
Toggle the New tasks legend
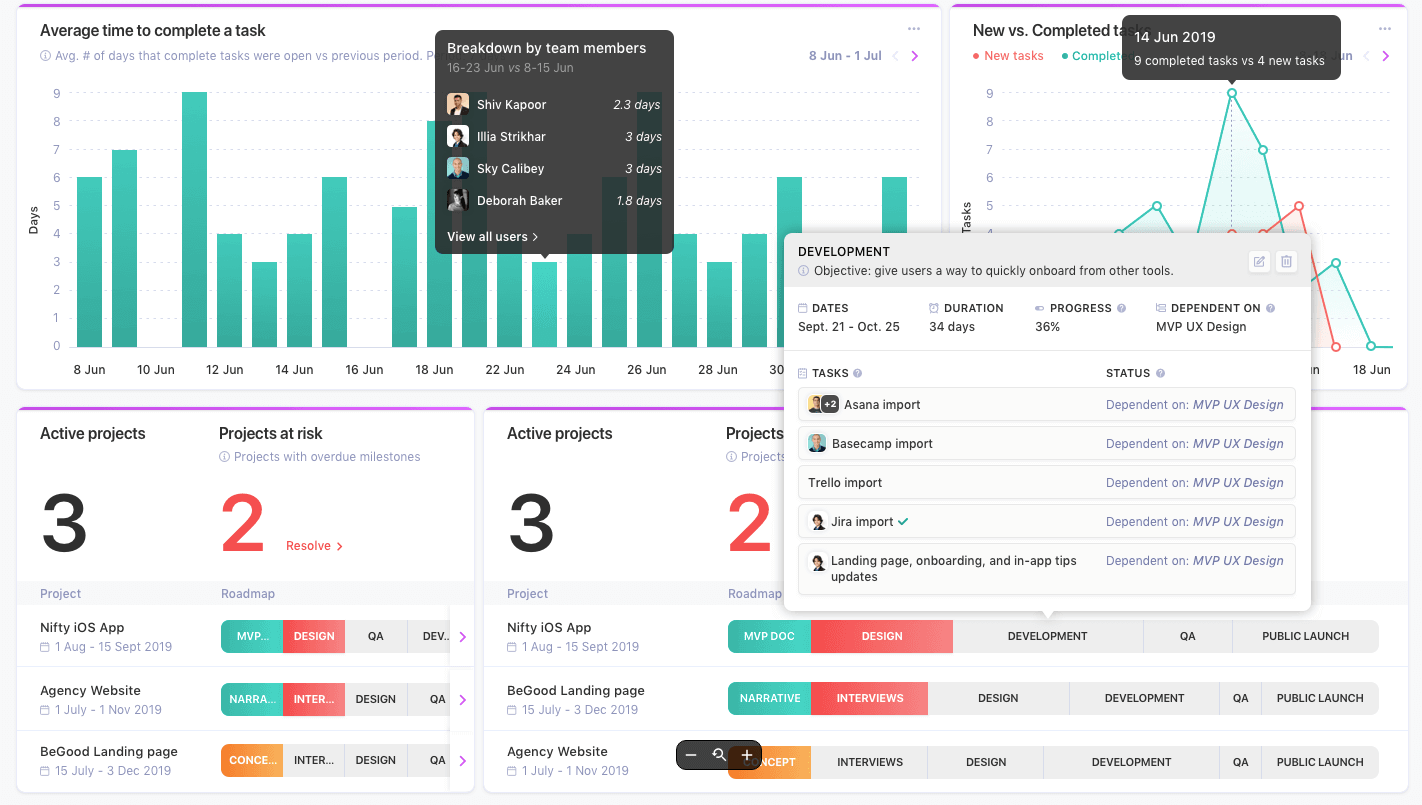click(1008, 56)
